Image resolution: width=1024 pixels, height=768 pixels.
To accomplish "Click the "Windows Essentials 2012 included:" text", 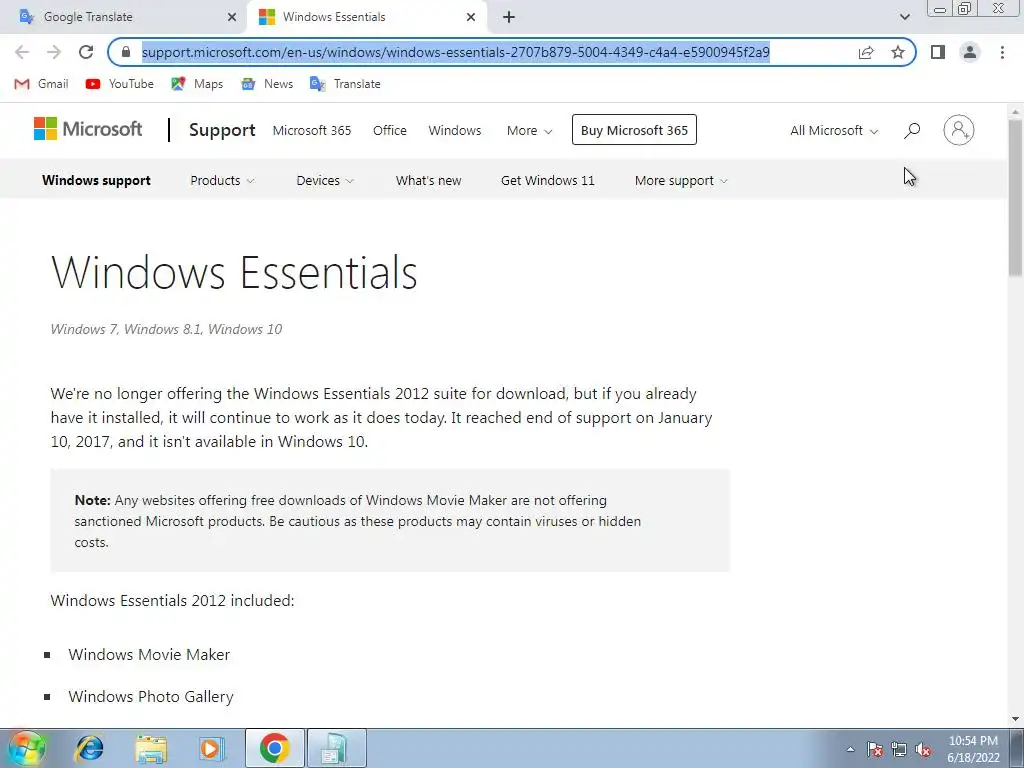I will click(172, 600).
